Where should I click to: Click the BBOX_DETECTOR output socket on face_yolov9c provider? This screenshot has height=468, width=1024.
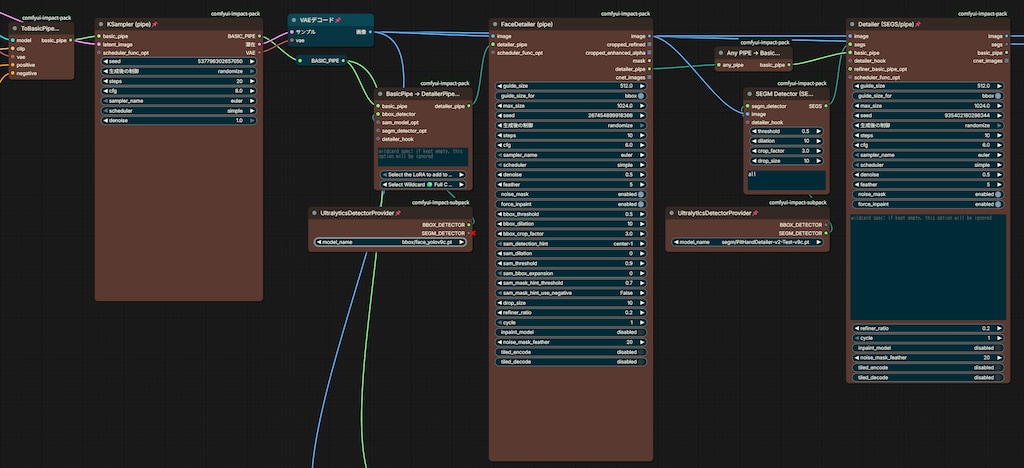coord(470,225)
